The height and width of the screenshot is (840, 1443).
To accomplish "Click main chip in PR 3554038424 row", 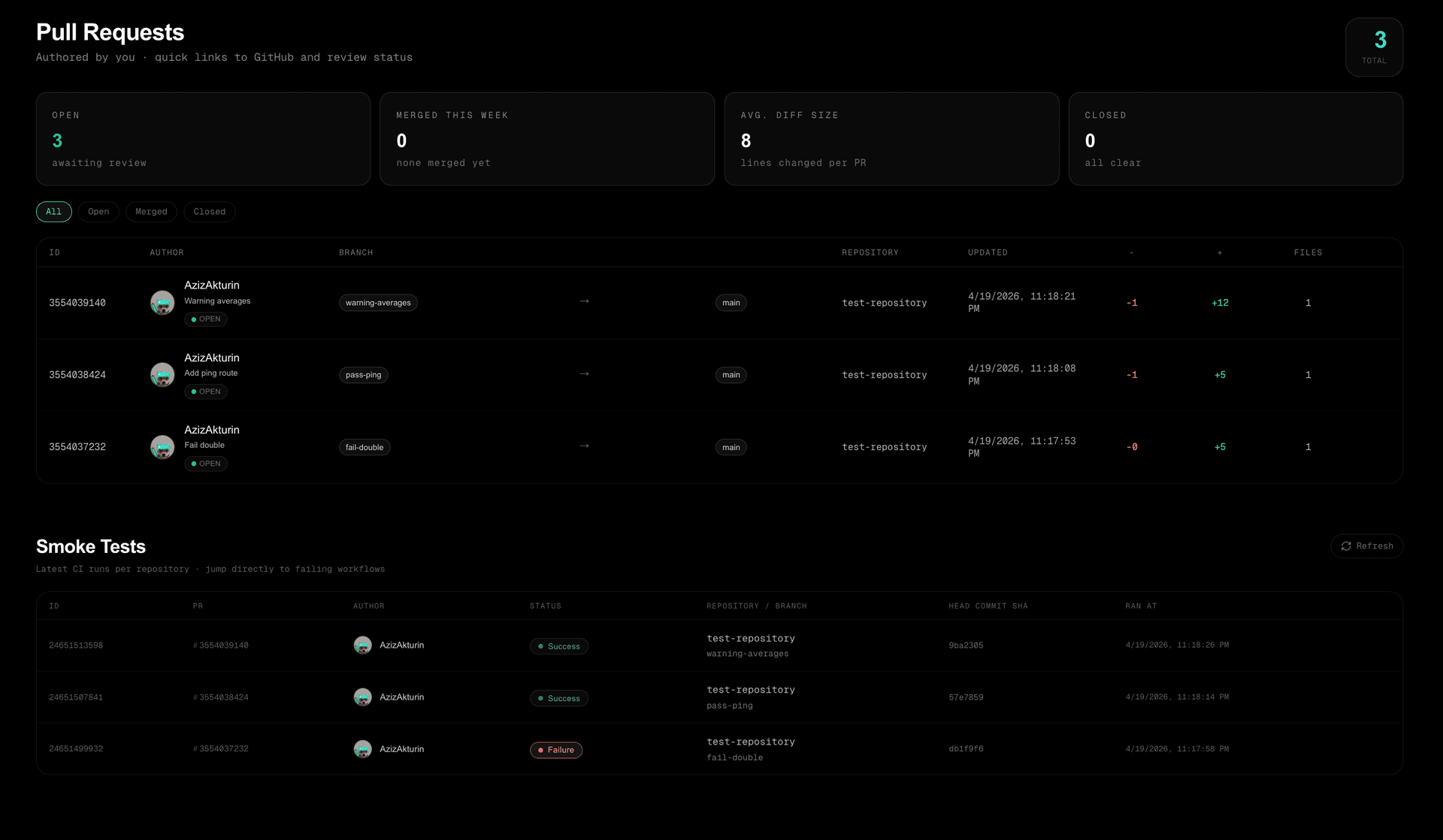I will click(x=731, y=375).
